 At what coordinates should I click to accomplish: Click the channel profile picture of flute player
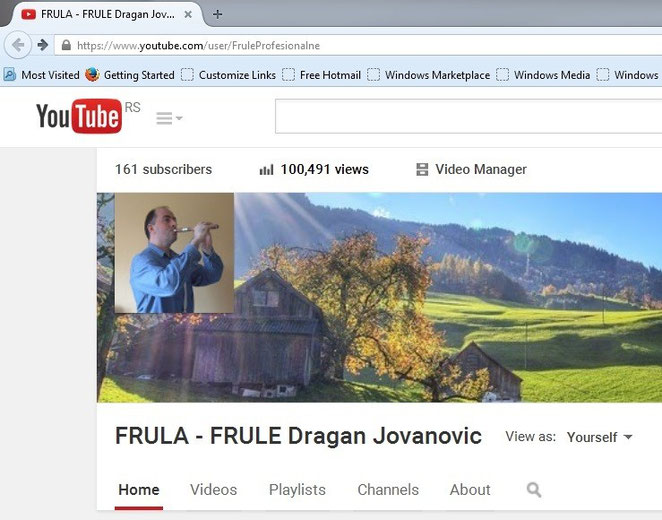click(174, 253)
